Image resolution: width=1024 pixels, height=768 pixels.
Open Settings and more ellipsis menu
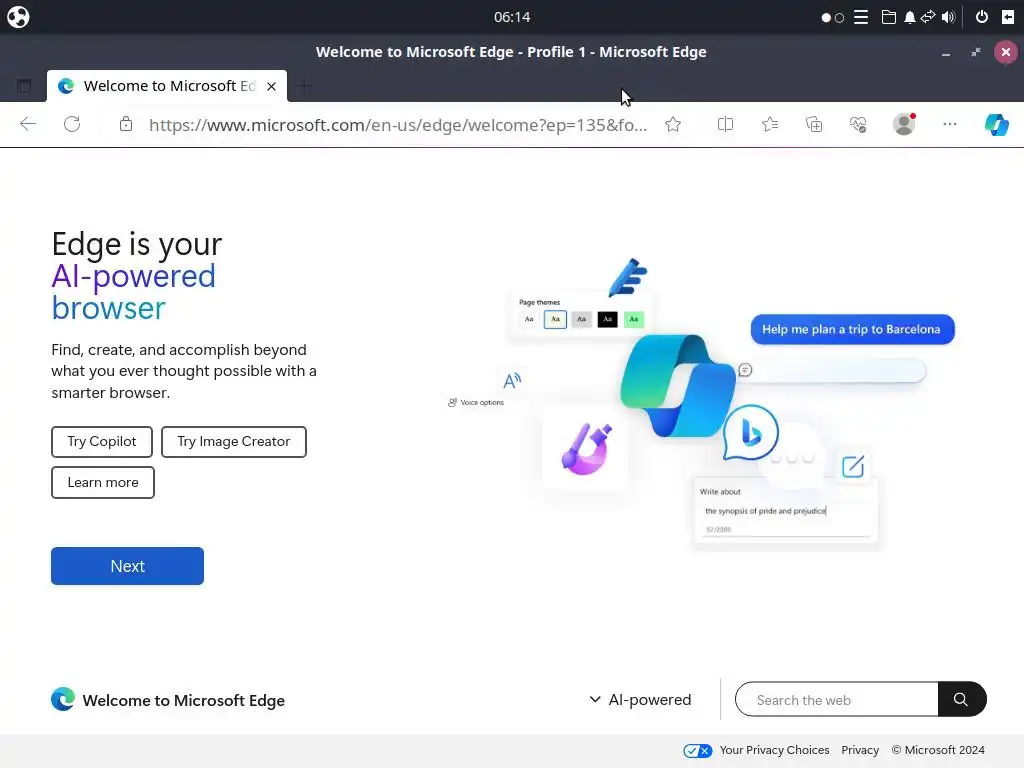coord(950,124)
